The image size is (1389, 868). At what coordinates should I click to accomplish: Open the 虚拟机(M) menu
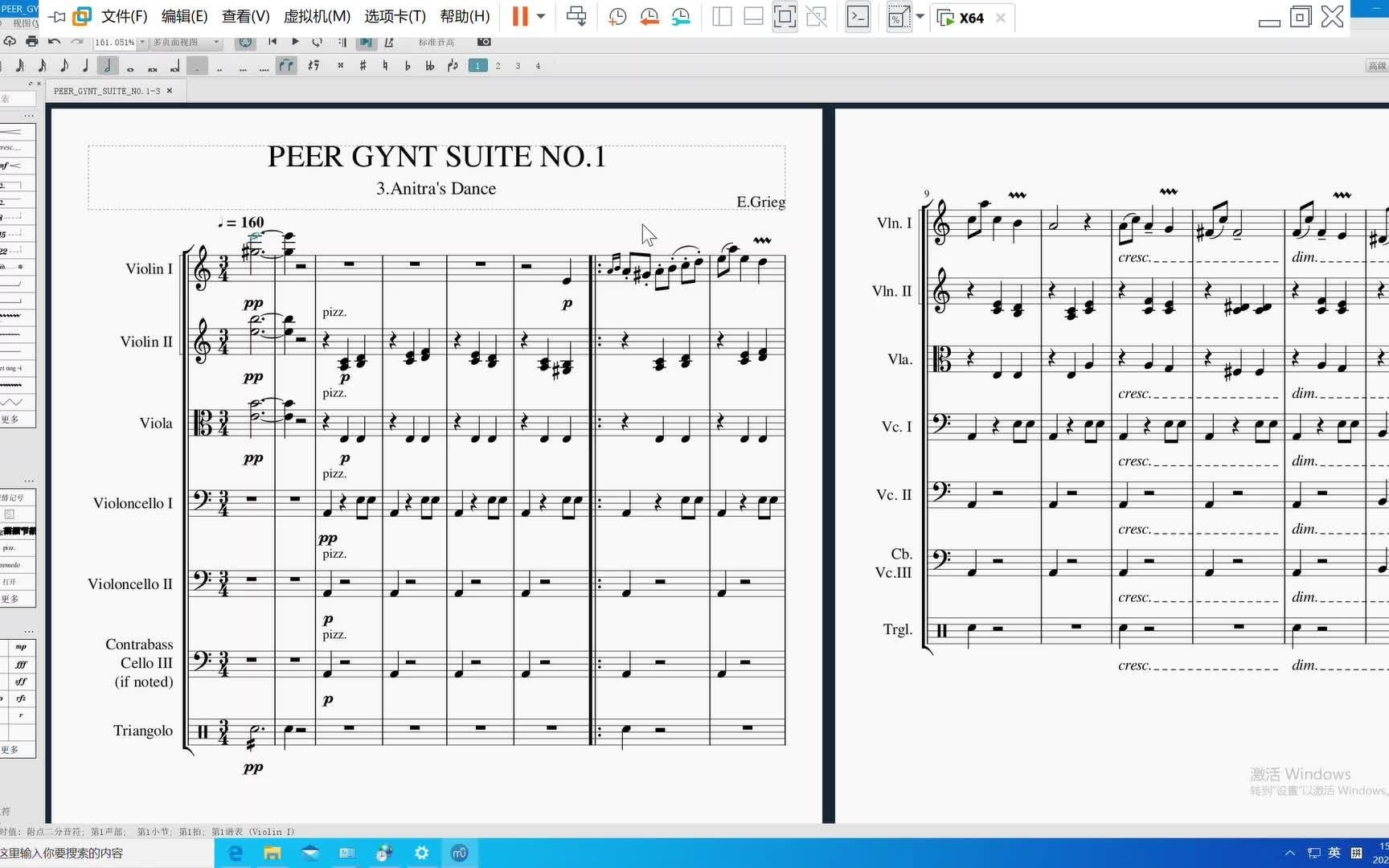317,16
